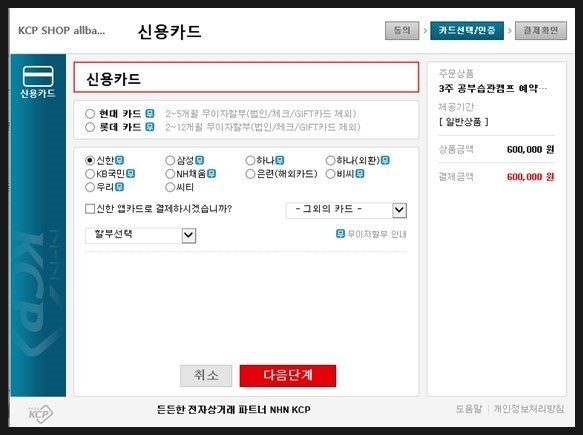This screenshot has width=583, height=435.
Task: Click info icon beside KB국민 card
Action: [131, 174]
